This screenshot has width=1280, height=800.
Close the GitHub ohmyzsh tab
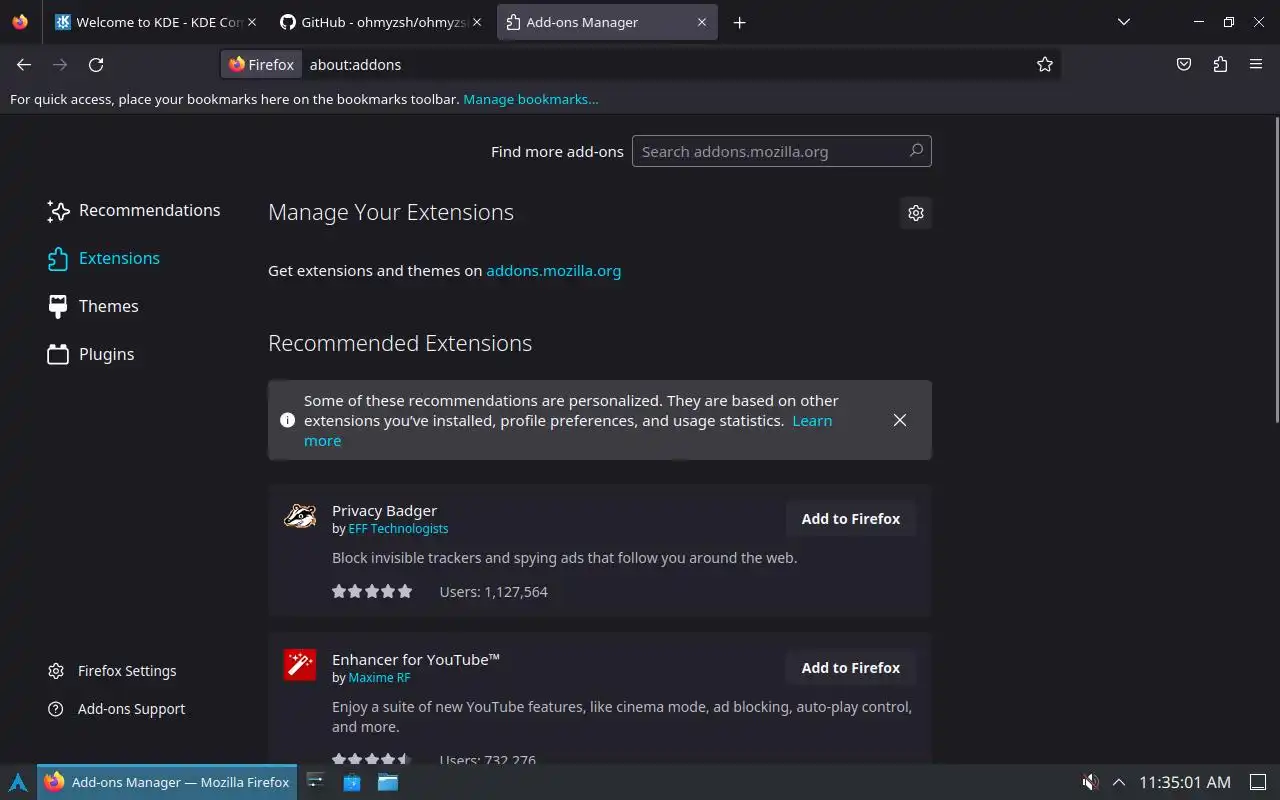tap(477, 22)
